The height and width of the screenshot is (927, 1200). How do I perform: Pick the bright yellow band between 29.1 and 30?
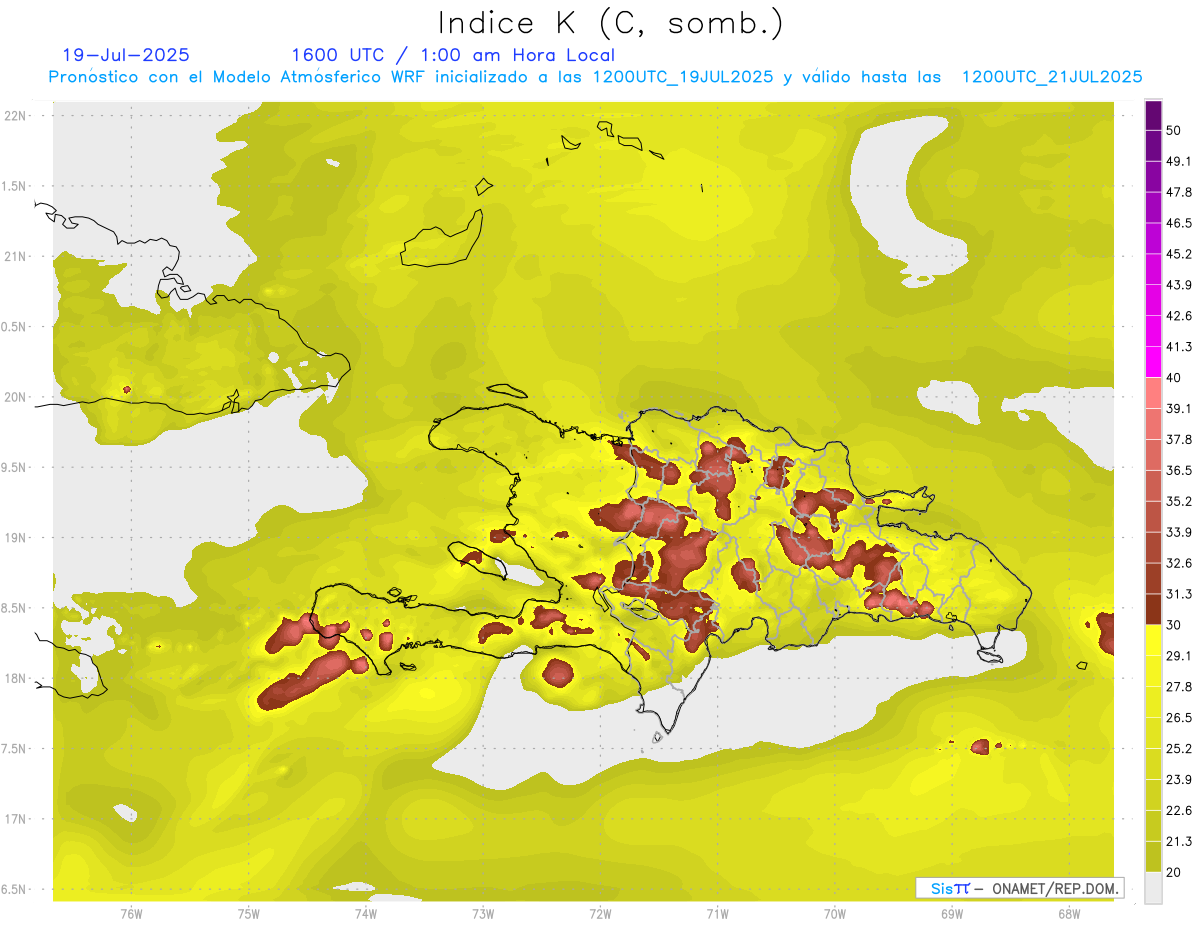[x=1153, y=640]
